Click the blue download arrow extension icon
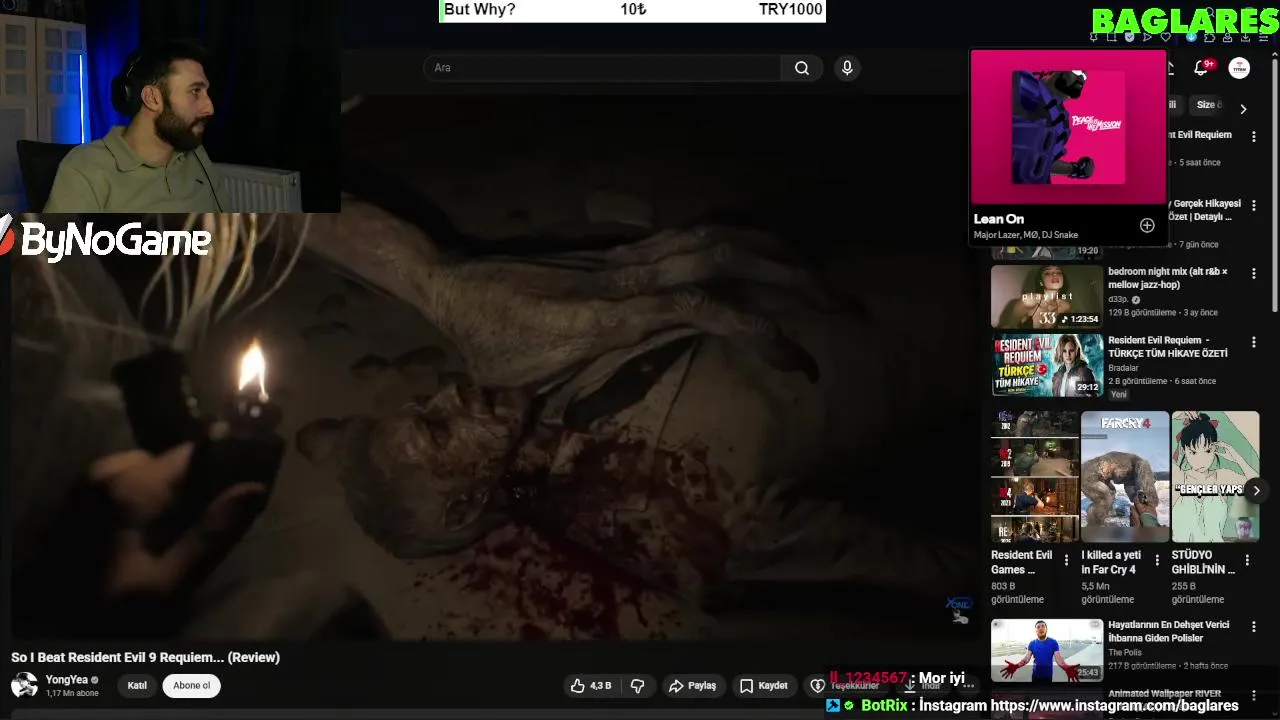Screen dimensions: 1280x720 coord(1191,37)
